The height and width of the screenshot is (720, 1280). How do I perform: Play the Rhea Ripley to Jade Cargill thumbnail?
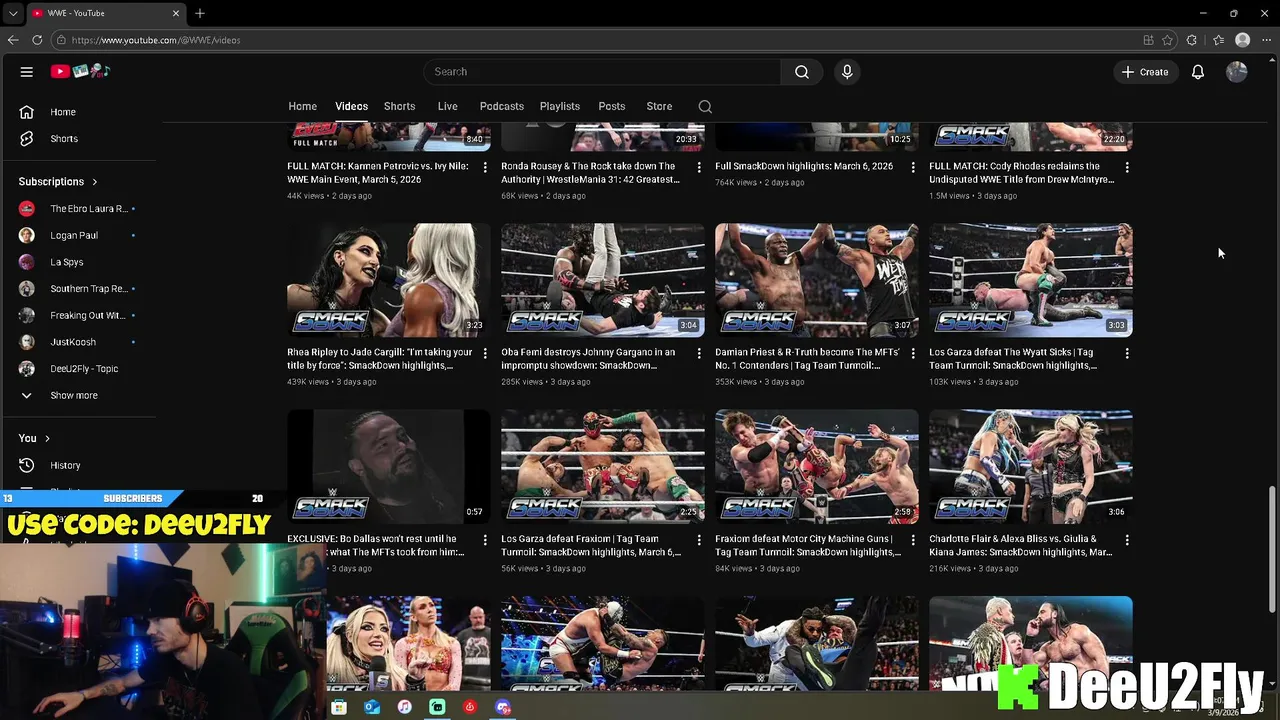[x=389, y=280]
